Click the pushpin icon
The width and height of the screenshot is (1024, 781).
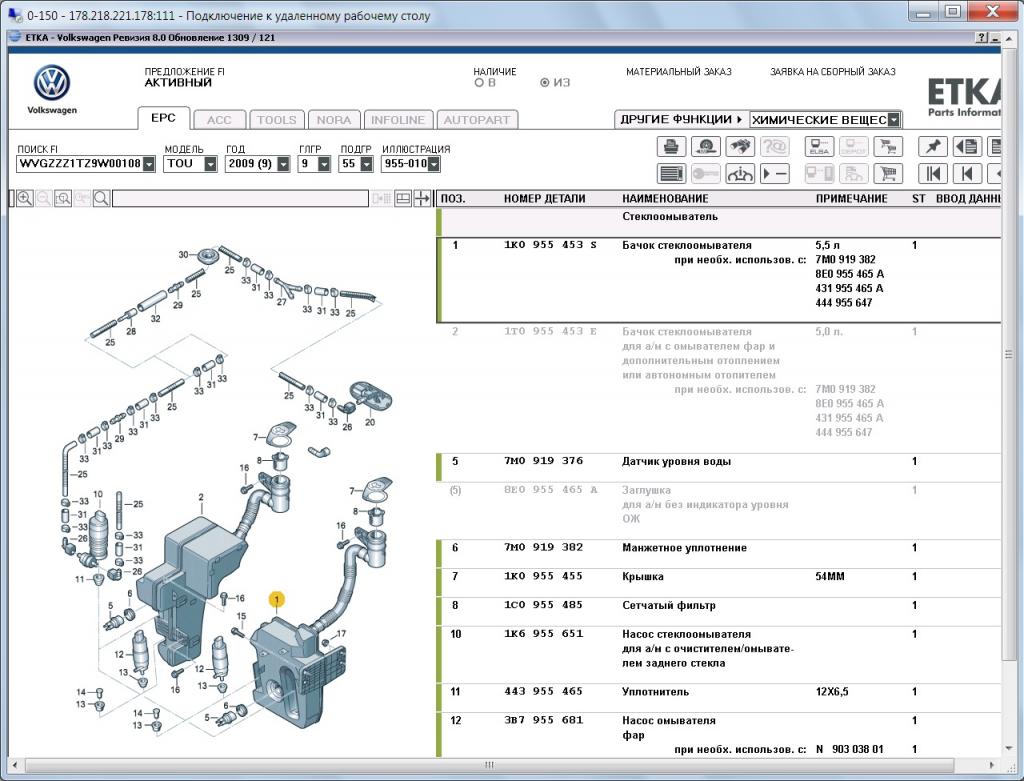pyautogui.click(x=933, y=147)
